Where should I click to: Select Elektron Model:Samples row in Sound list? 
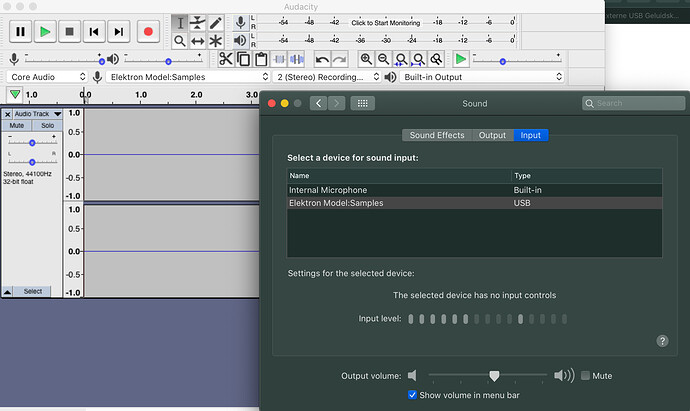point(474,203)
